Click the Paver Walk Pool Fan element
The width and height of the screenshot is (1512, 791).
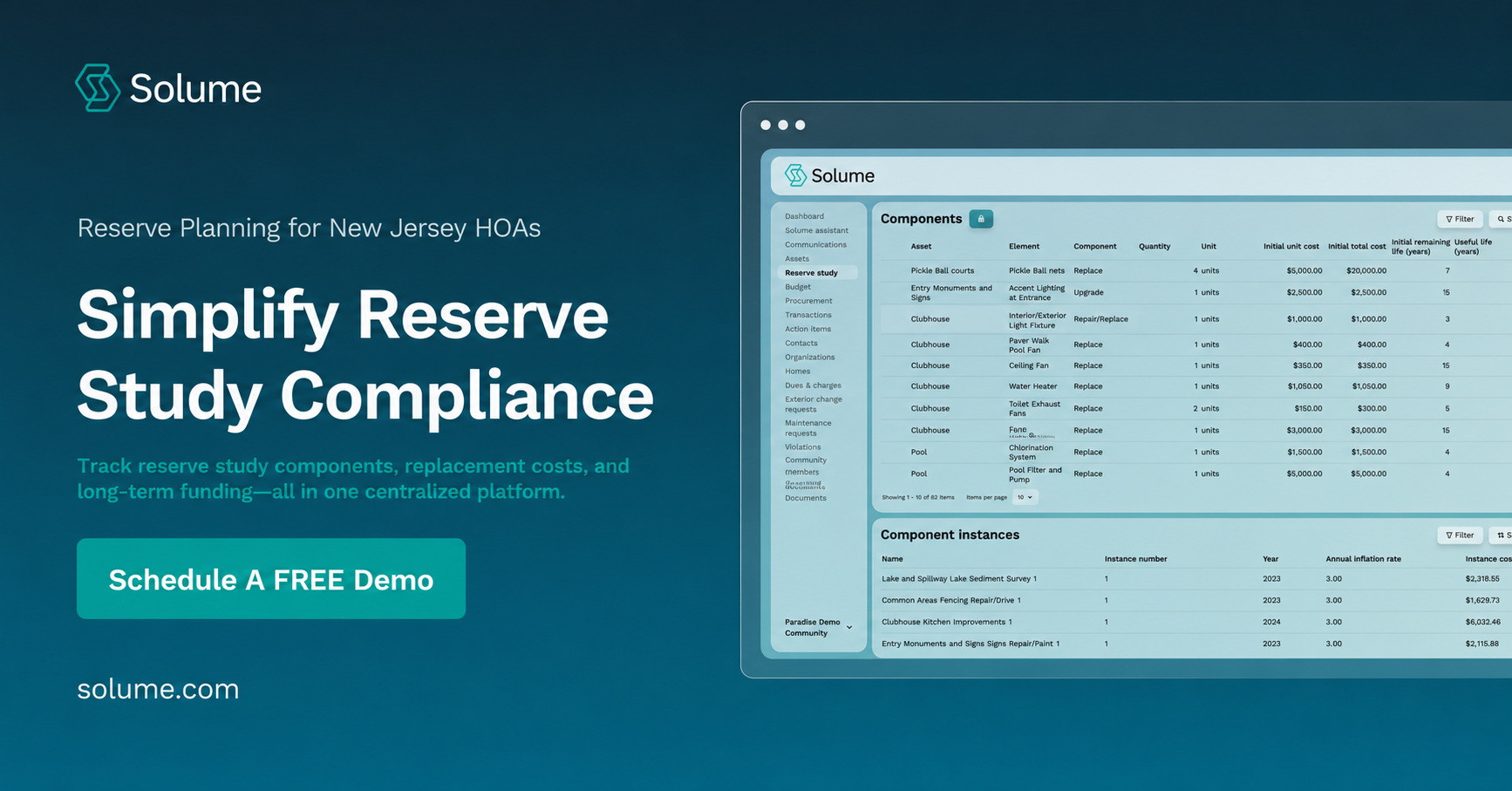click(x=1029, y=345)
